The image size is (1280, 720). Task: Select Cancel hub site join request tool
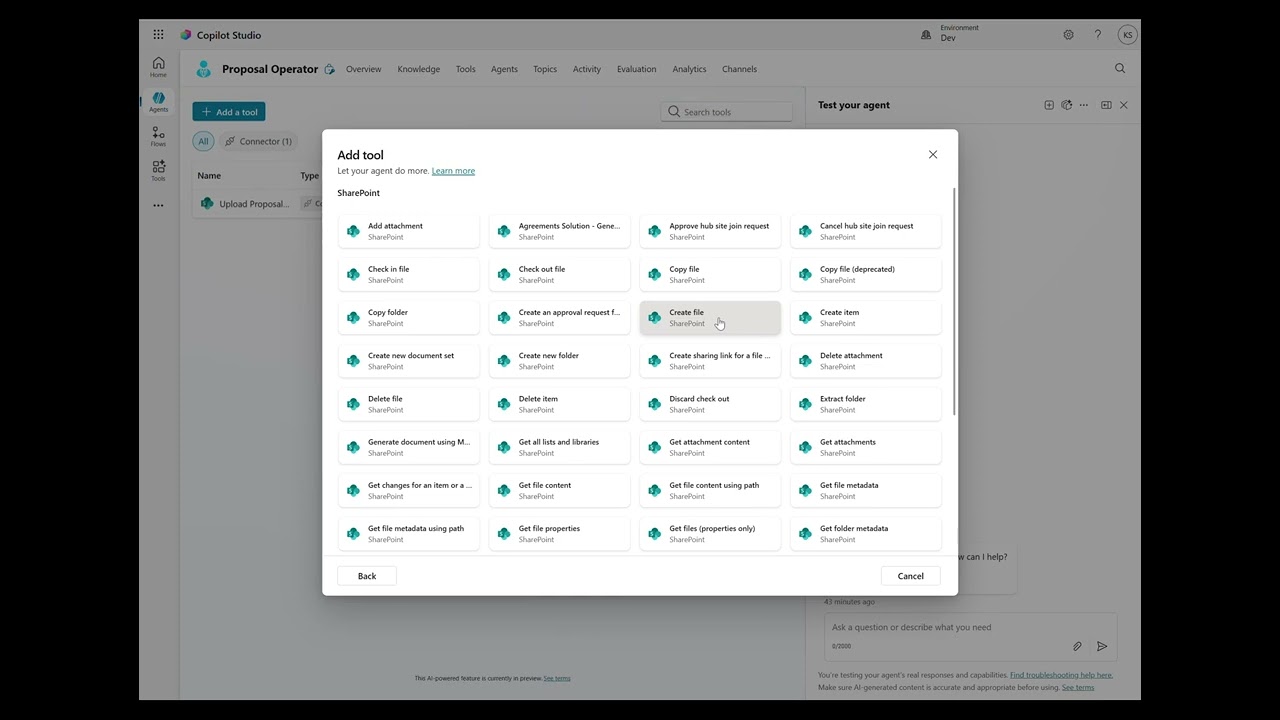tap(866, 231)
